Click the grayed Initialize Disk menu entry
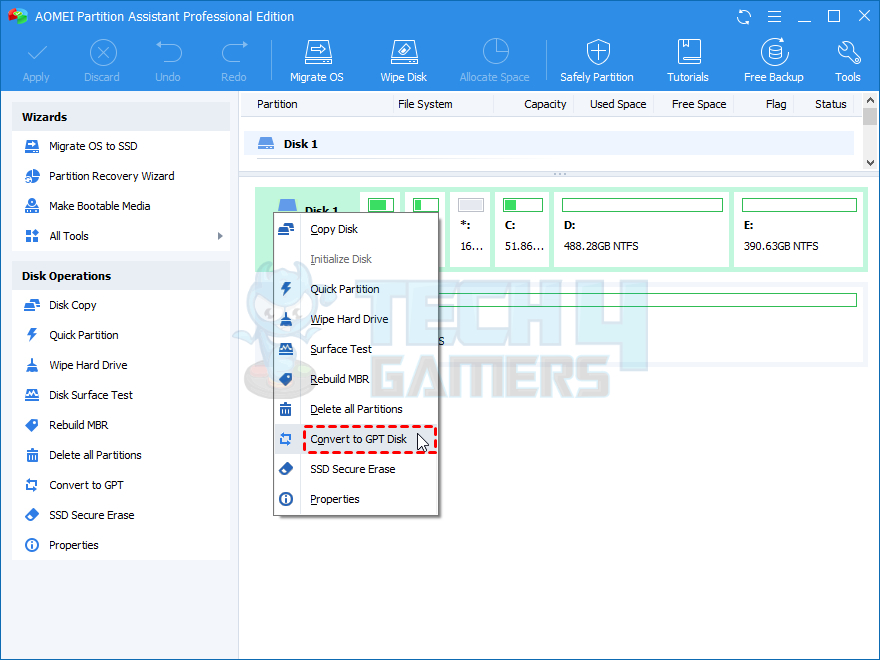The image size is (880, 660). point(356,259)
